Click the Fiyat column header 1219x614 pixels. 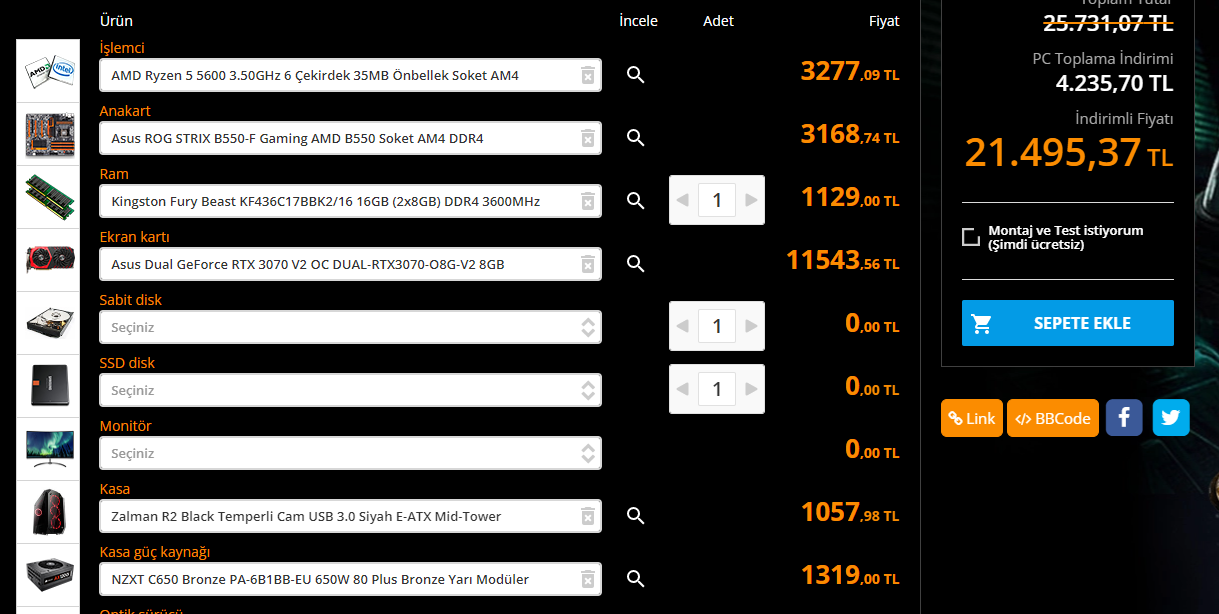pos(884,21)
